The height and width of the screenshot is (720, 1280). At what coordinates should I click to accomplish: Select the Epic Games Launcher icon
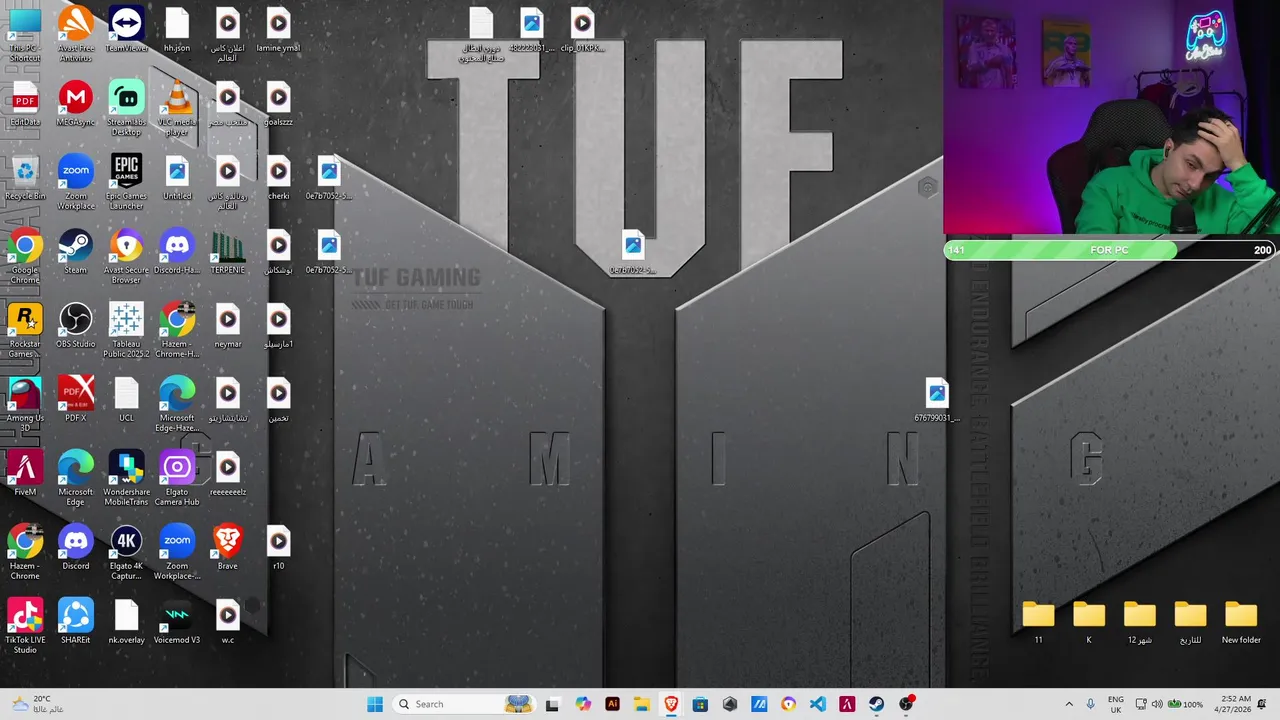coord(126,182)
